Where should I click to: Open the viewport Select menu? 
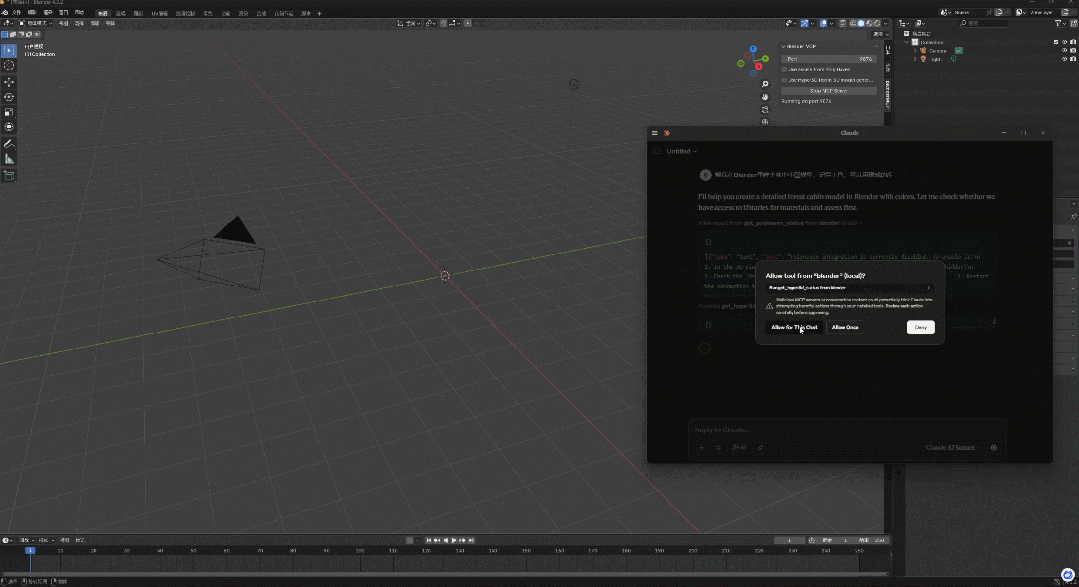[79, 22]
